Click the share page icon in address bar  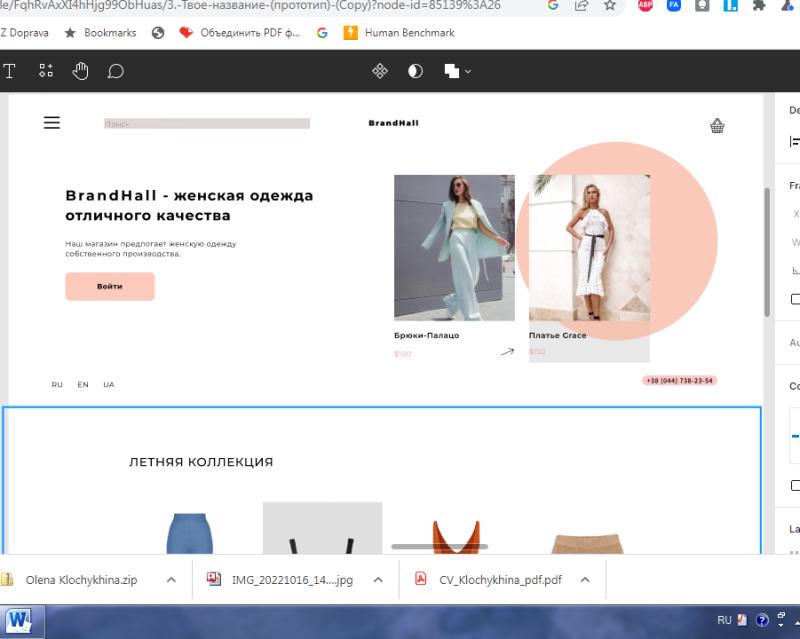point(581,6)
